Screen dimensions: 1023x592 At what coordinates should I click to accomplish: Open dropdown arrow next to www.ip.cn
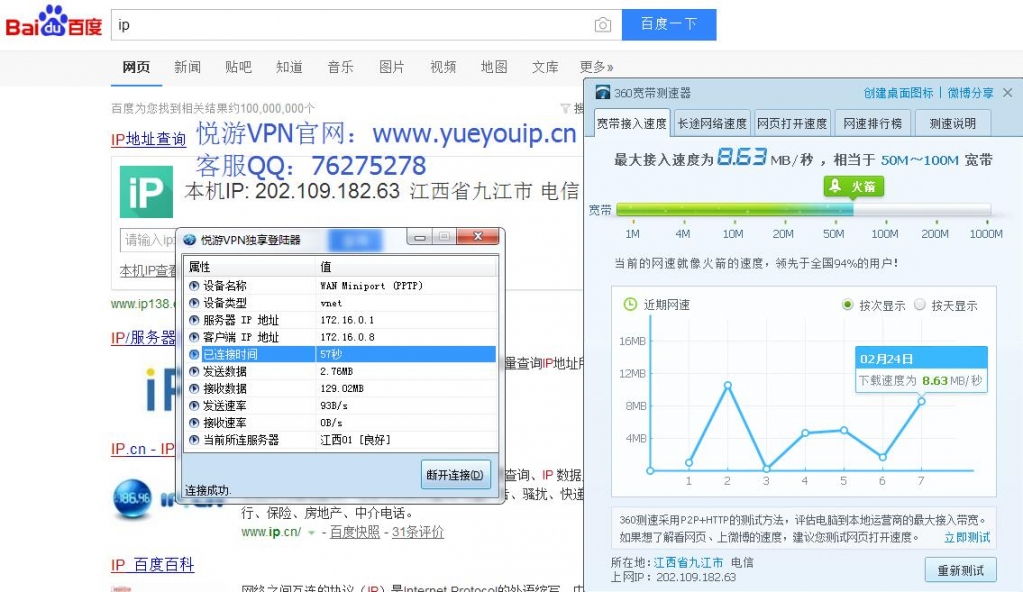[x=311, y=533]
